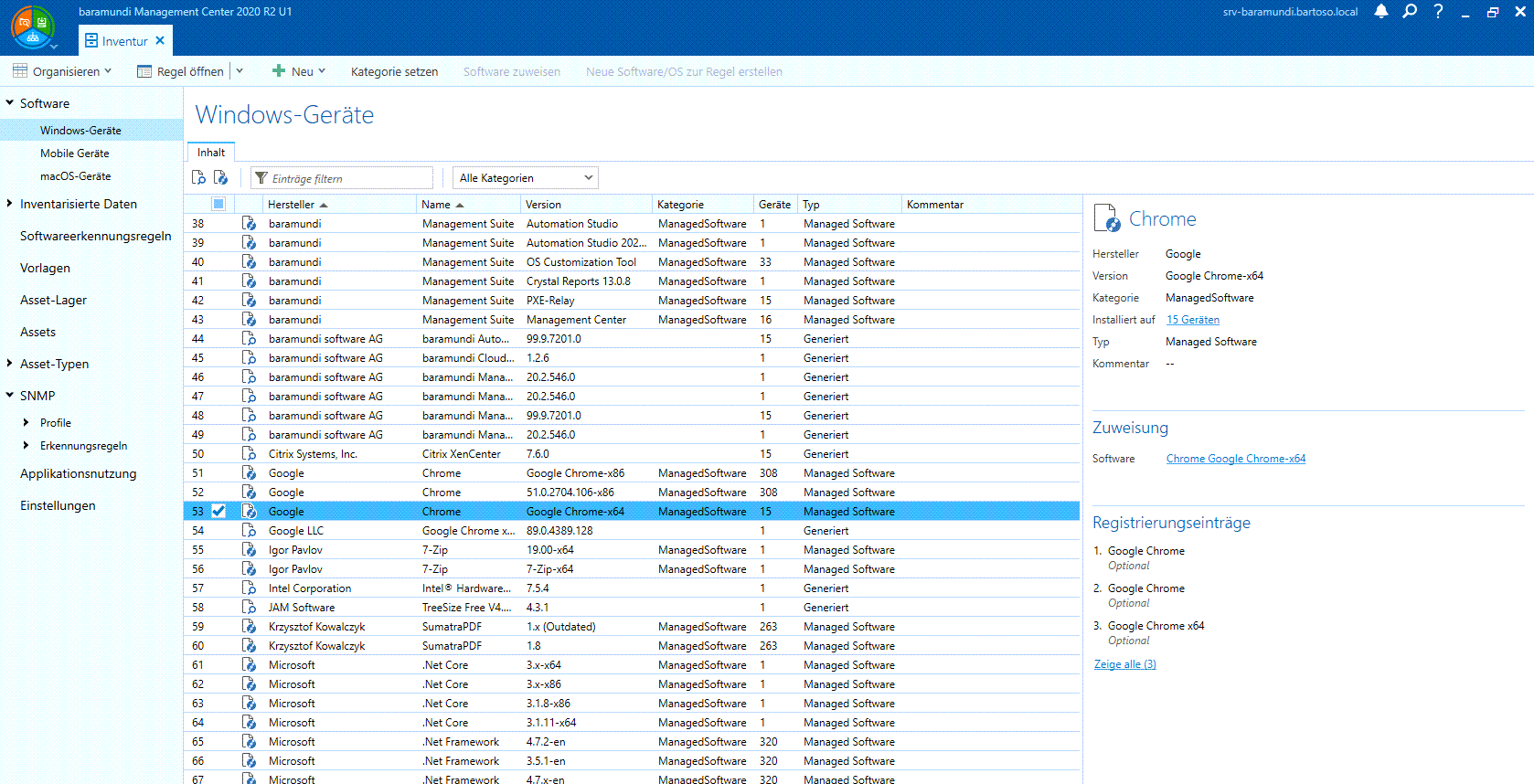Viewport: 1534px width, 784px height.
Task: Click the Inventur tab icon
Action: point(91,41)
